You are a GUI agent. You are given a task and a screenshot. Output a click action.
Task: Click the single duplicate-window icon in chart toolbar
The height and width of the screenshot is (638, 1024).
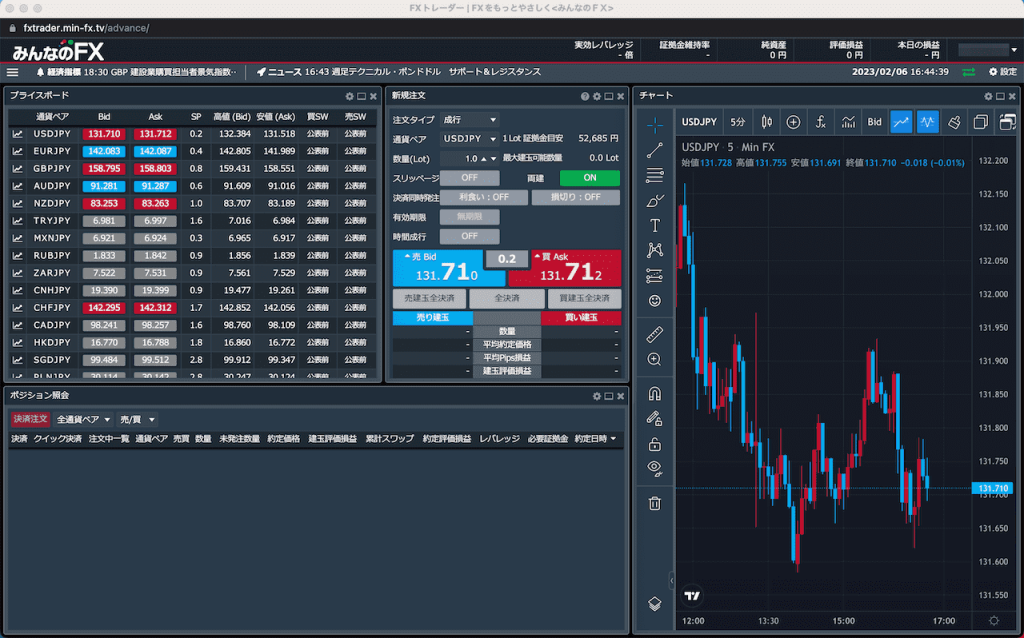click(980, 122)
